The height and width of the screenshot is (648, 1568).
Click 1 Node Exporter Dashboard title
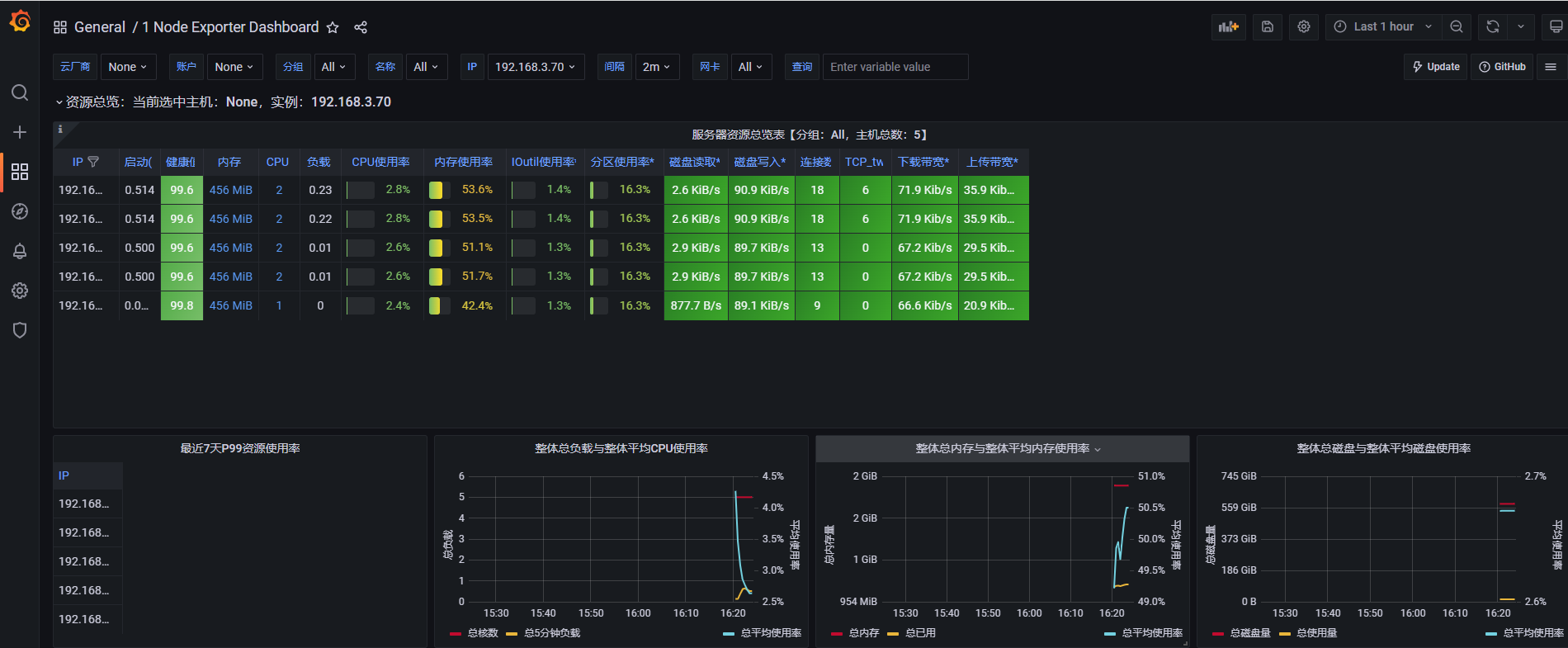click(x=230, y=27)
